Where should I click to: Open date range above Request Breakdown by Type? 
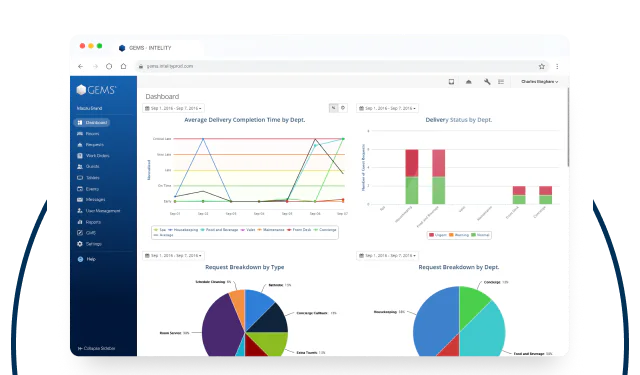tap(173, 255)
